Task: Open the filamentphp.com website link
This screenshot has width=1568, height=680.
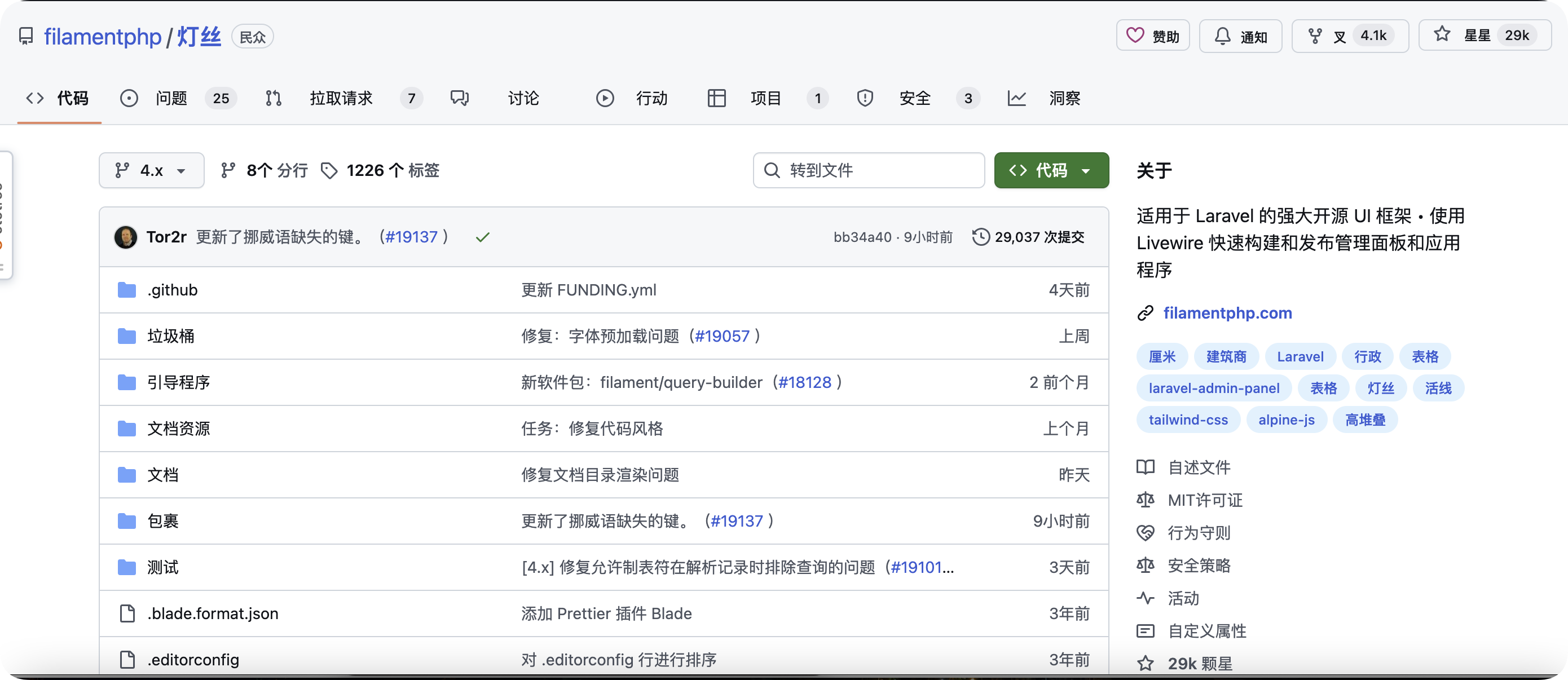Action: (1227, 313)
